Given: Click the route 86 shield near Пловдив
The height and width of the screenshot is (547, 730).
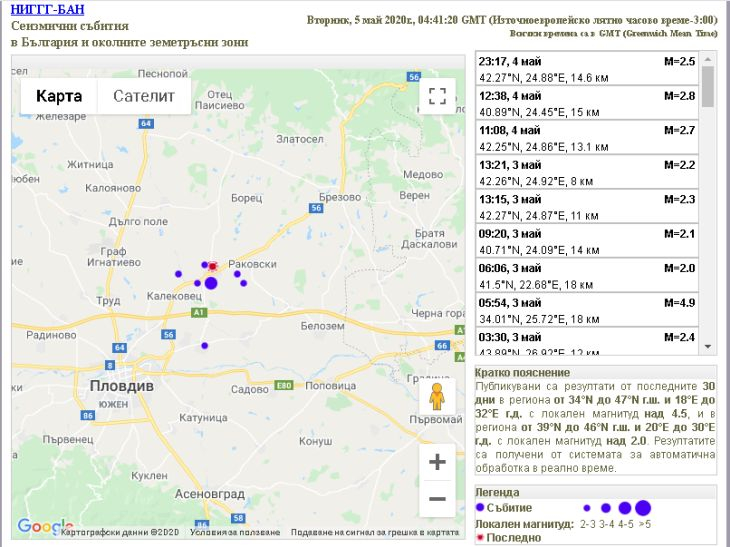Looking at the screenshot, I should 88,415.
